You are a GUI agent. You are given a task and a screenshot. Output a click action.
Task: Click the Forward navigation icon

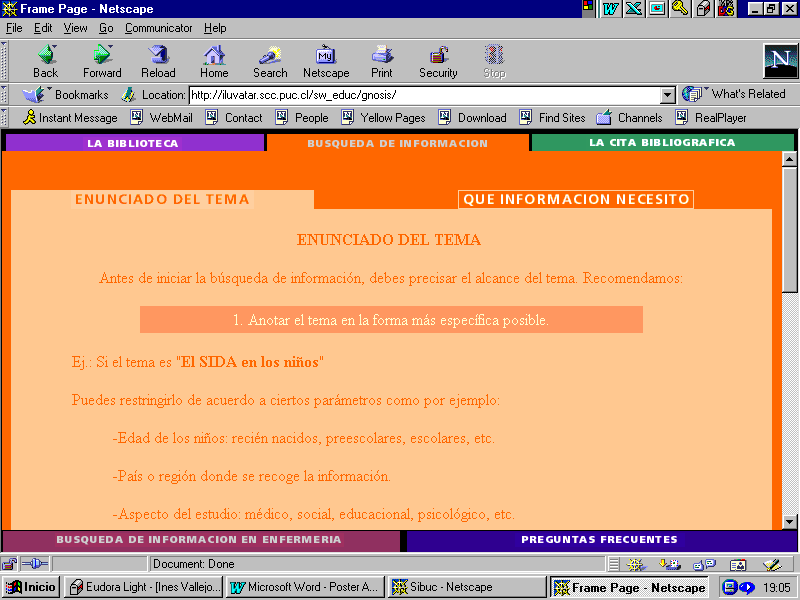[x=102, y=59]
